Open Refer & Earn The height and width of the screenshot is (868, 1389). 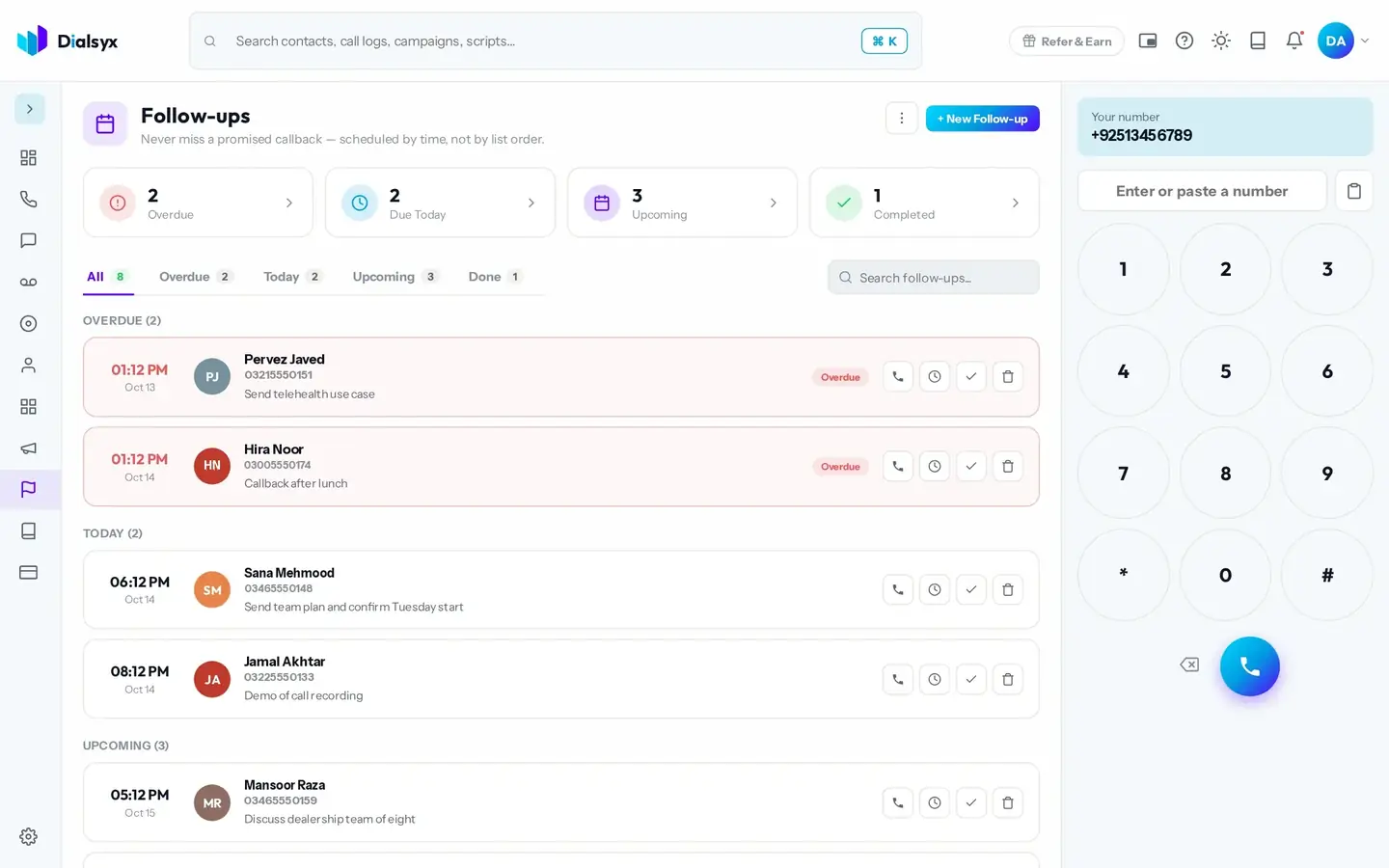(1067, 41)
